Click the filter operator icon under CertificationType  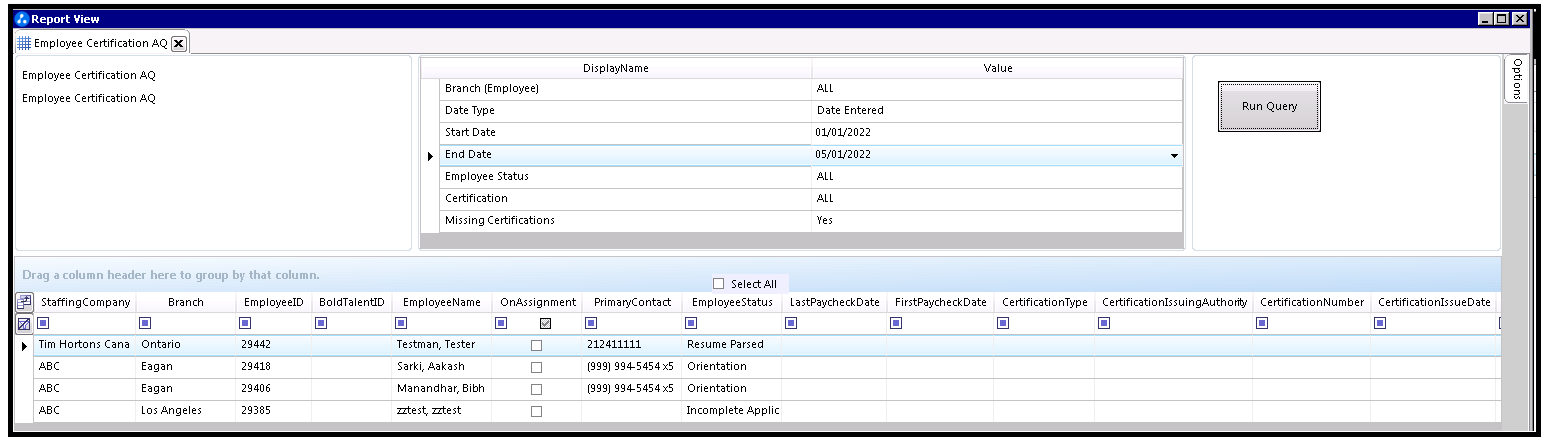click(1003, 323)
